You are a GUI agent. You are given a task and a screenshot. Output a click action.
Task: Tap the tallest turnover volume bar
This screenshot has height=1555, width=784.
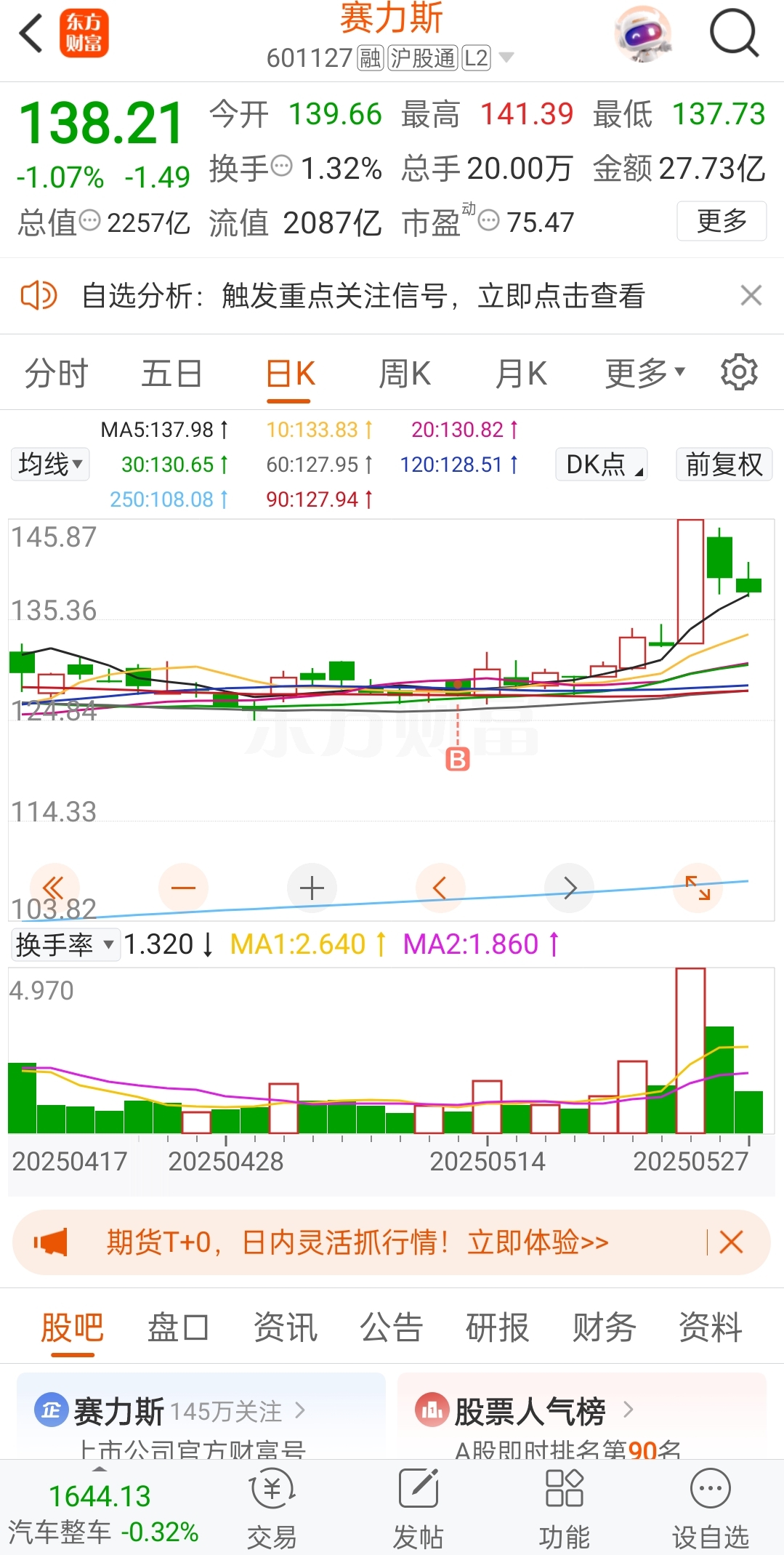[x=690, y=1050]
